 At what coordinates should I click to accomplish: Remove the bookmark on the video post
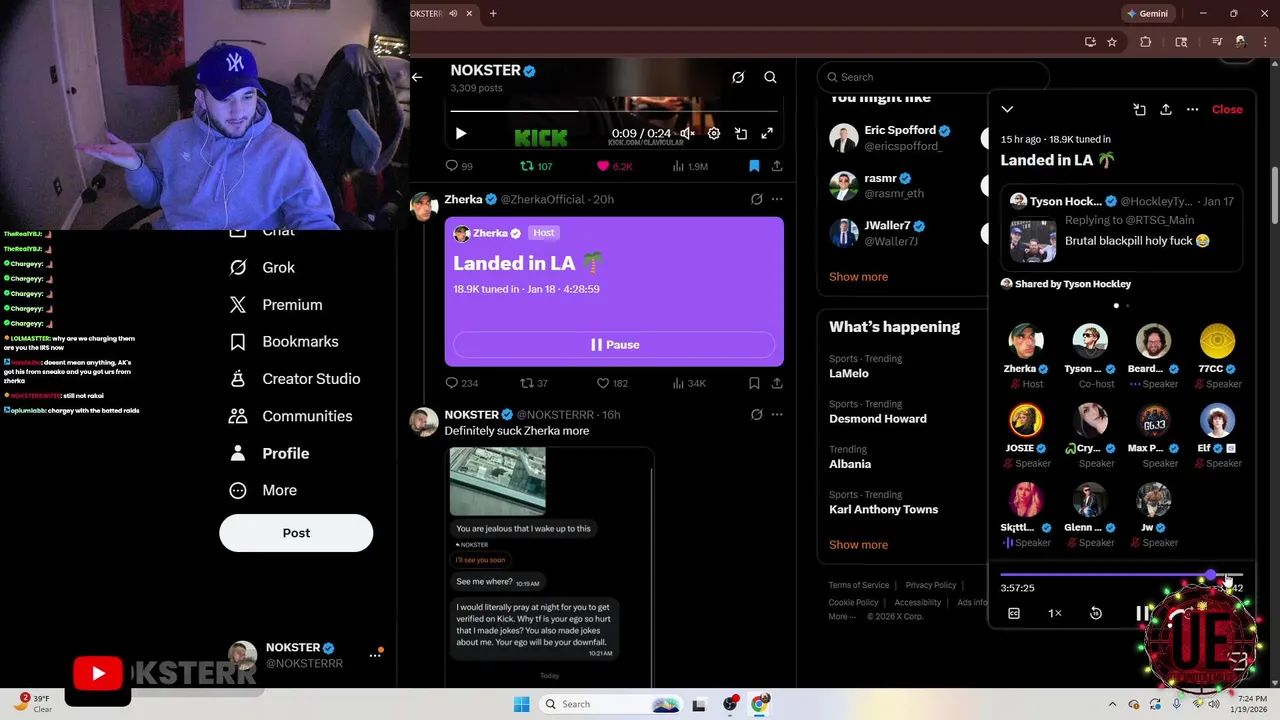754,166
